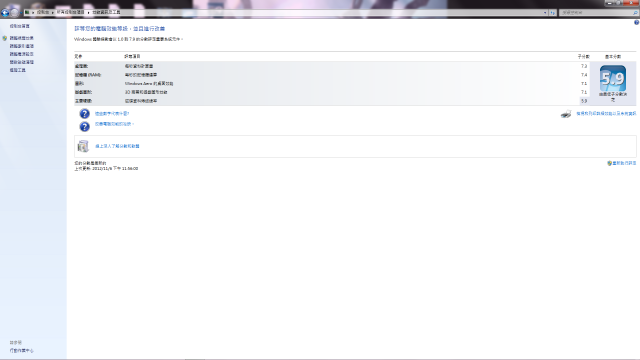The image size is (640, 360).
Task: Open Adjust indexing options sidebar link
Action: [22, 46]
